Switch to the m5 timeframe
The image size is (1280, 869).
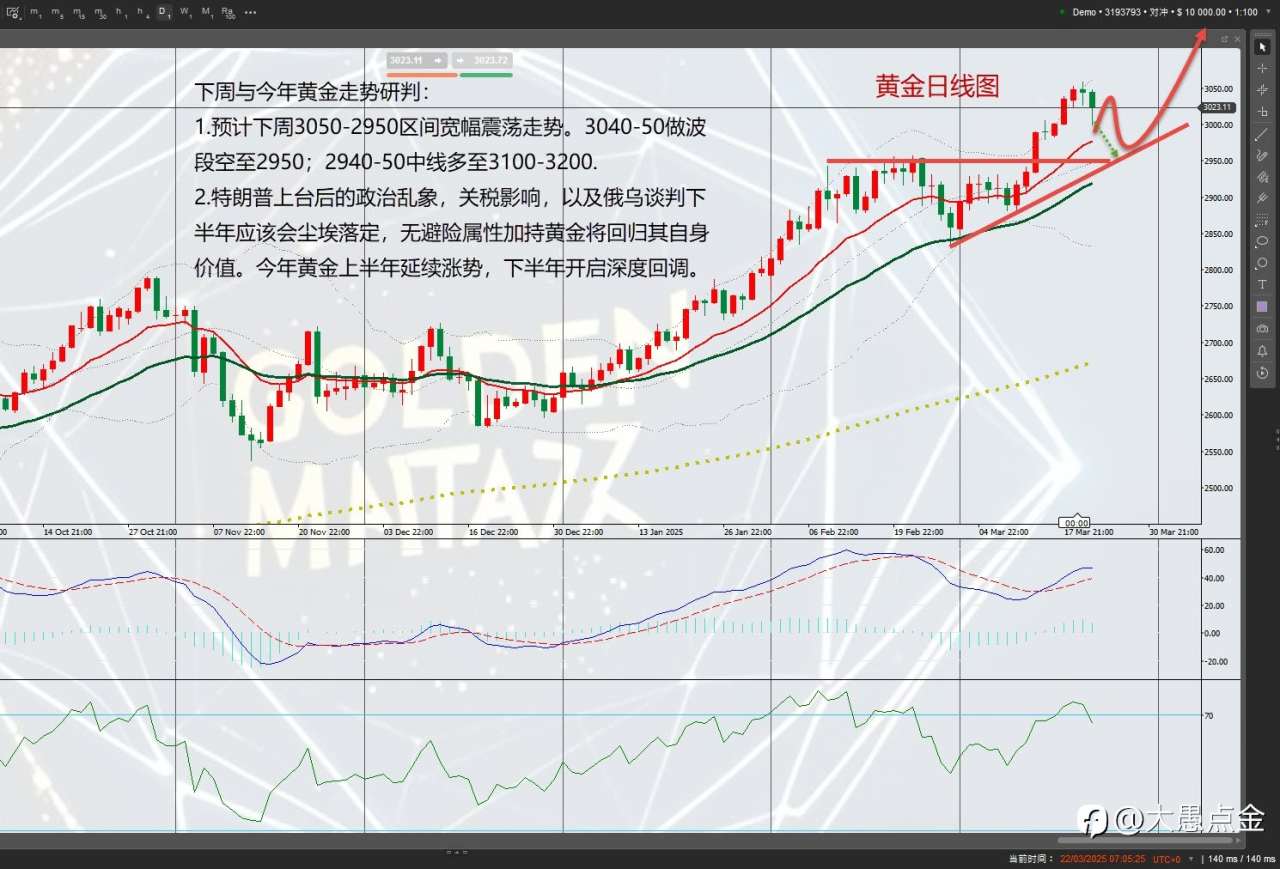click(x=57, y=12)
